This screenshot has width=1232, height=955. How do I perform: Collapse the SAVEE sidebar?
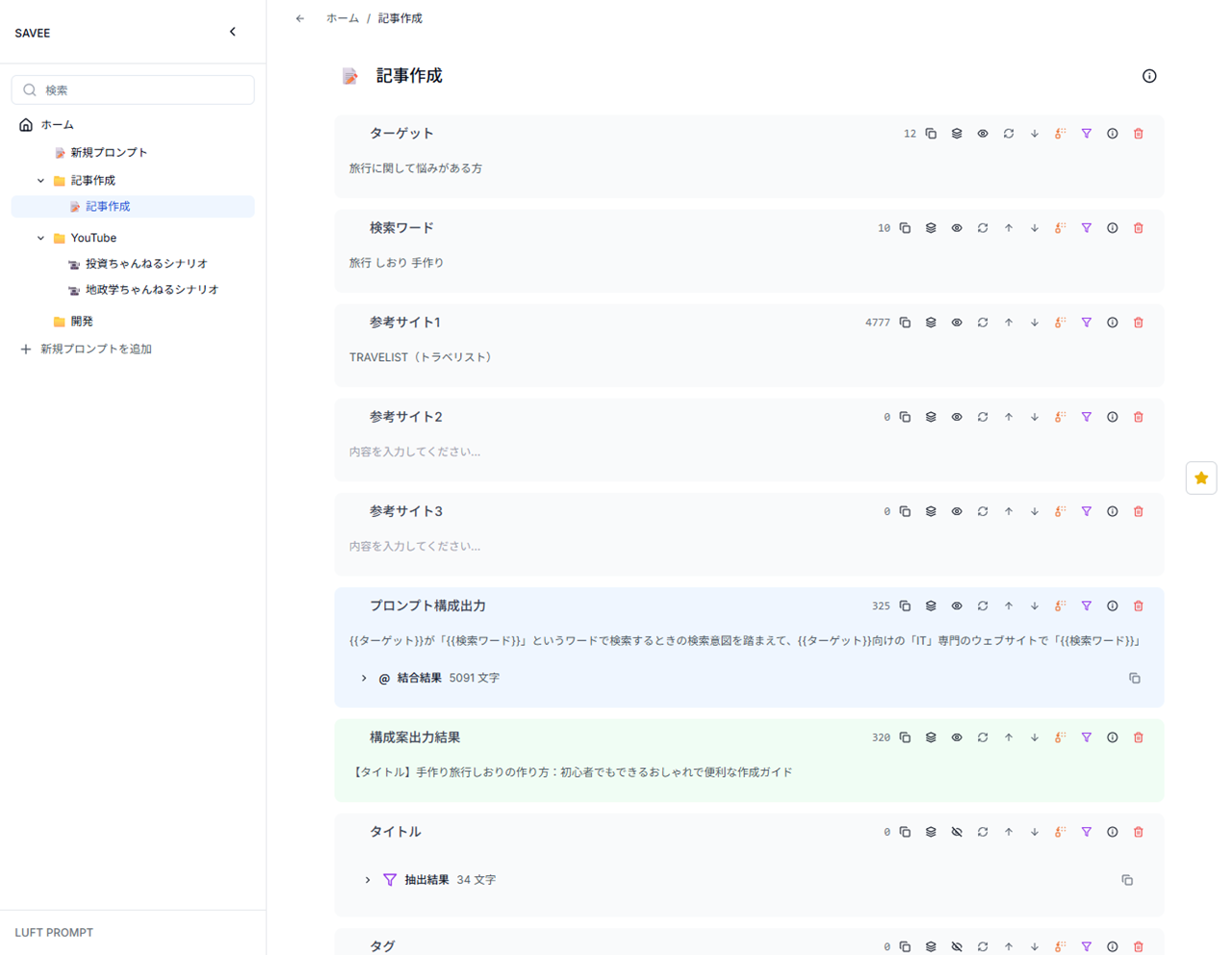point(233,32)
